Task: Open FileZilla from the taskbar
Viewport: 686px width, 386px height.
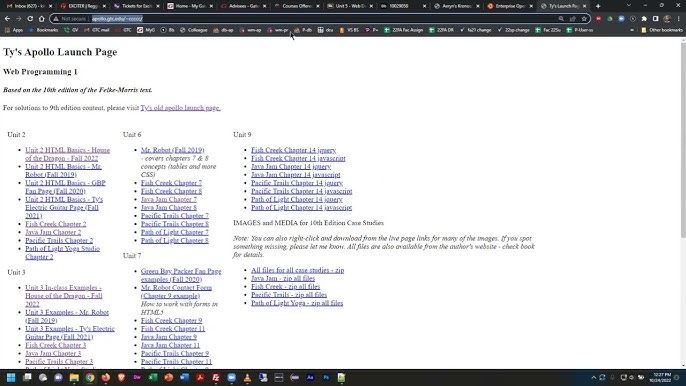Action: tap(216, 377)
